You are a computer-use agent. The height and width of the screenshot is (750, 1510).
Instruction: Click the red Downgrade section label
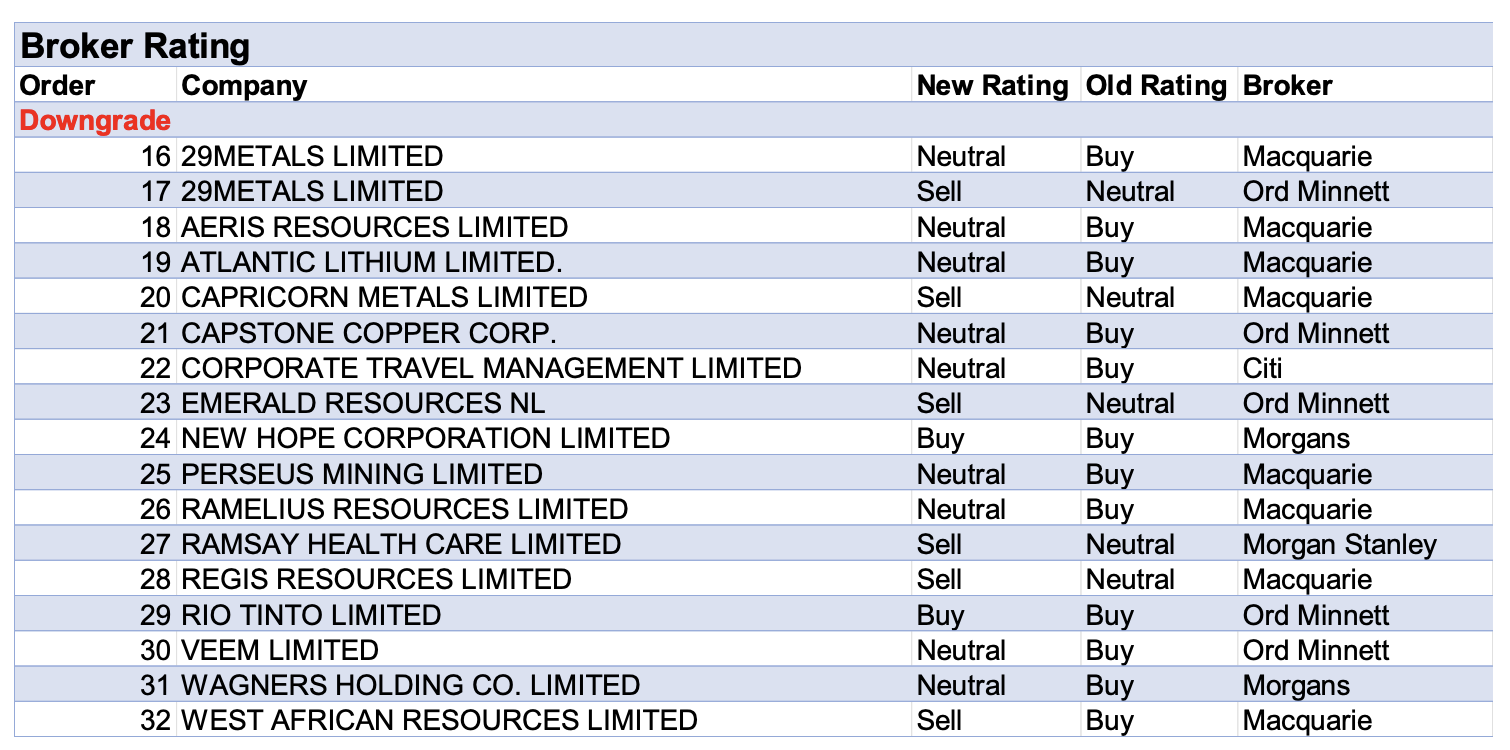click(x=95, y=121)
